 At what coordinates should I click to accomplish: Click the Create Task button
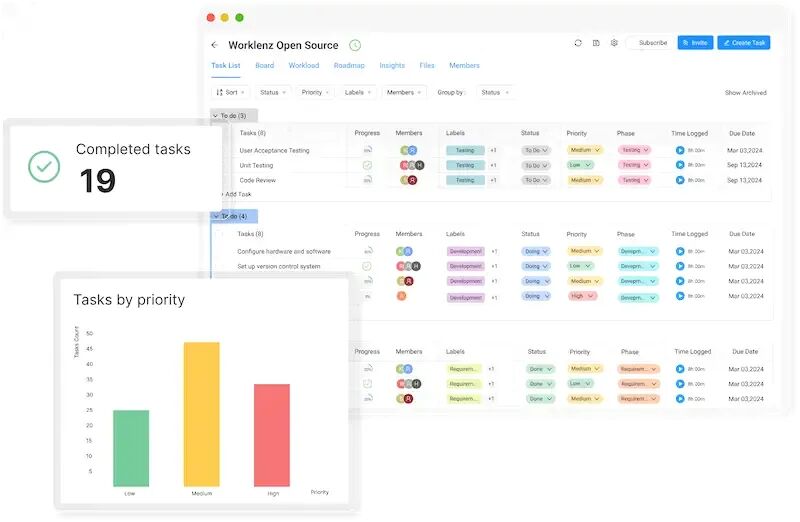[x=744, y=43]
